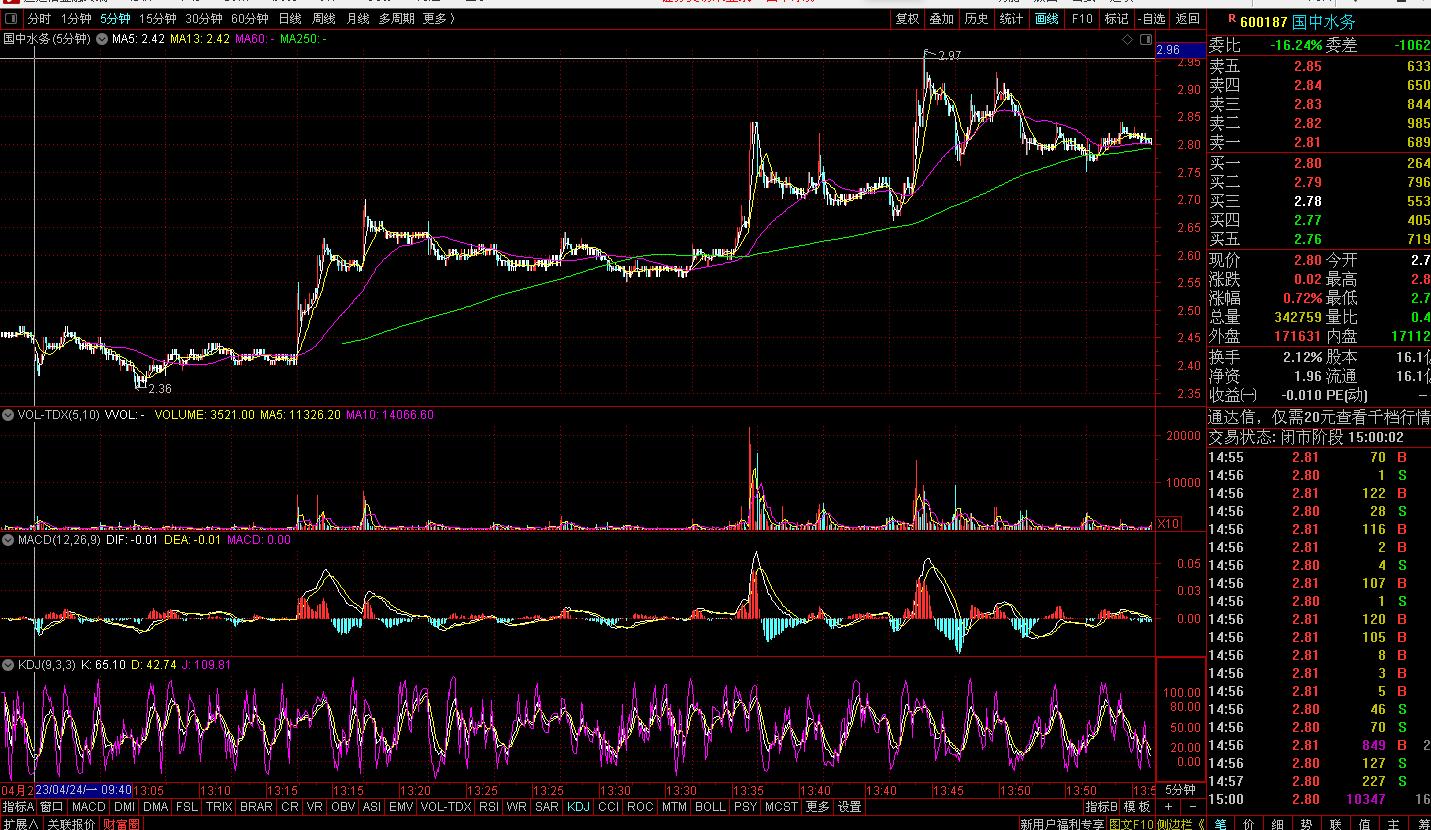1431x830 pixels.
Task: Select the highlighted KDJ indicator tab
Action: tap(578, 806)
